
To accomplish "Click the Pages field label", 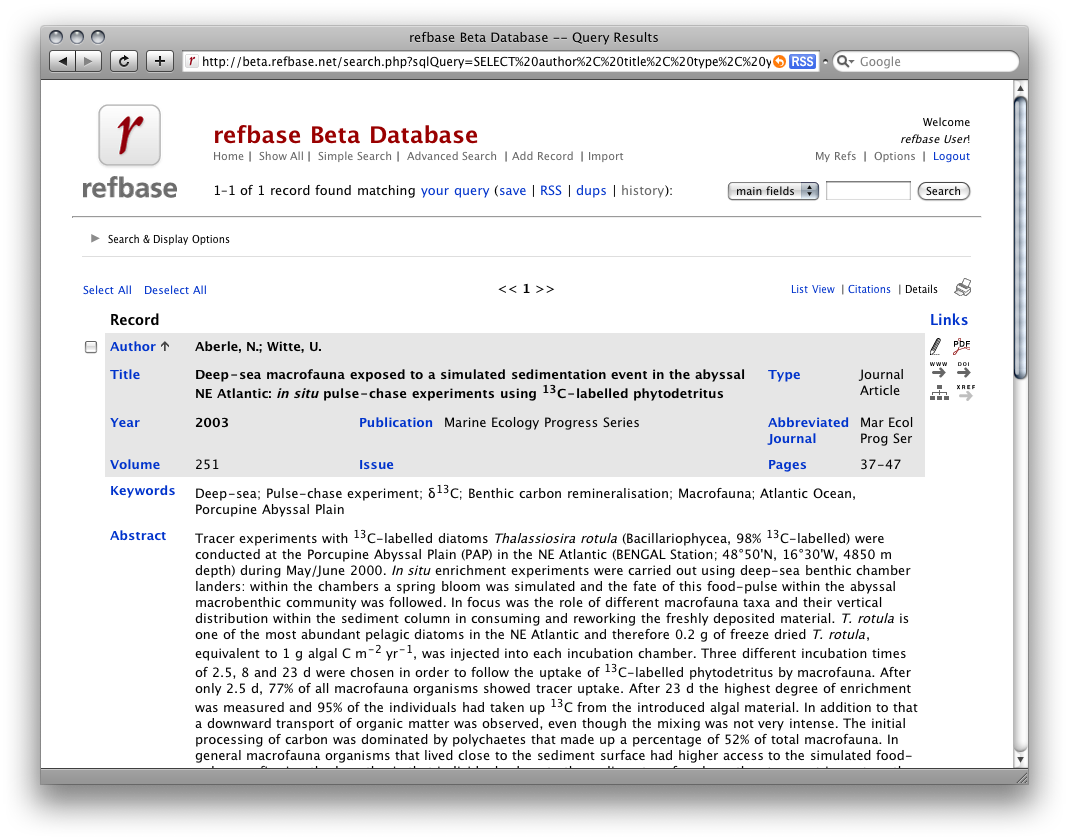I will click(x=787, y=465).
